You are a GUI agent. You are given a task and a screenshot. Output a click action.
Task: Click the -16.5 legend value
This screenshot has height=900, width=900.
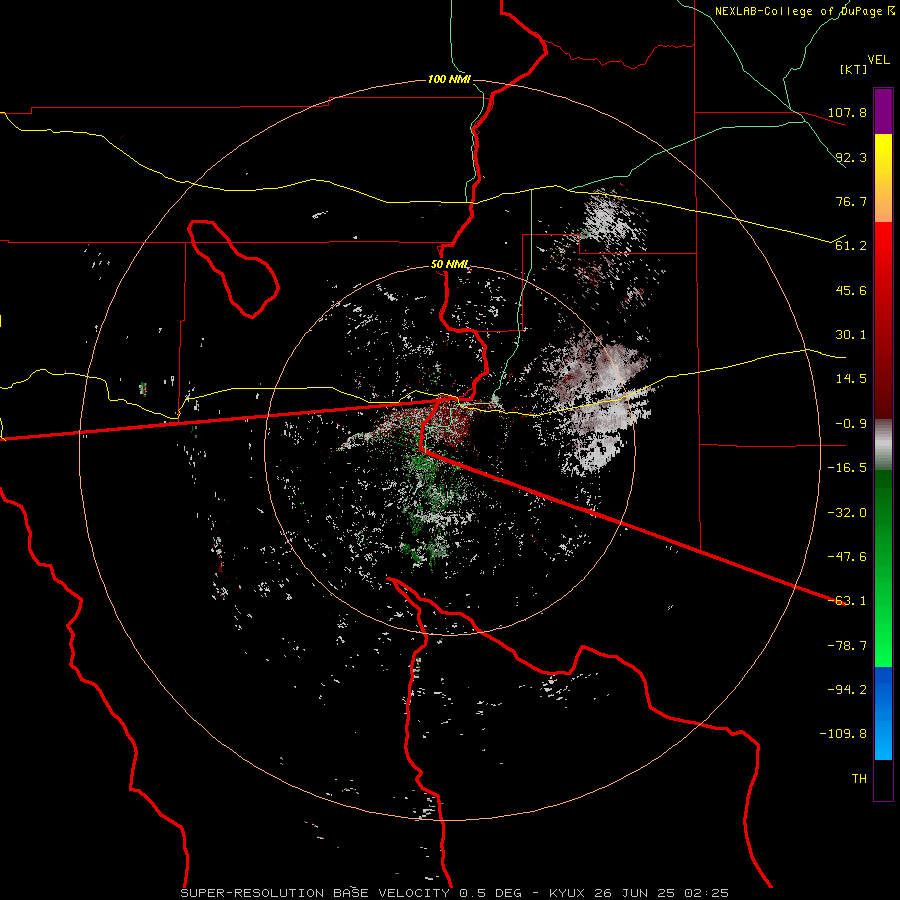(x=847, y=468)
